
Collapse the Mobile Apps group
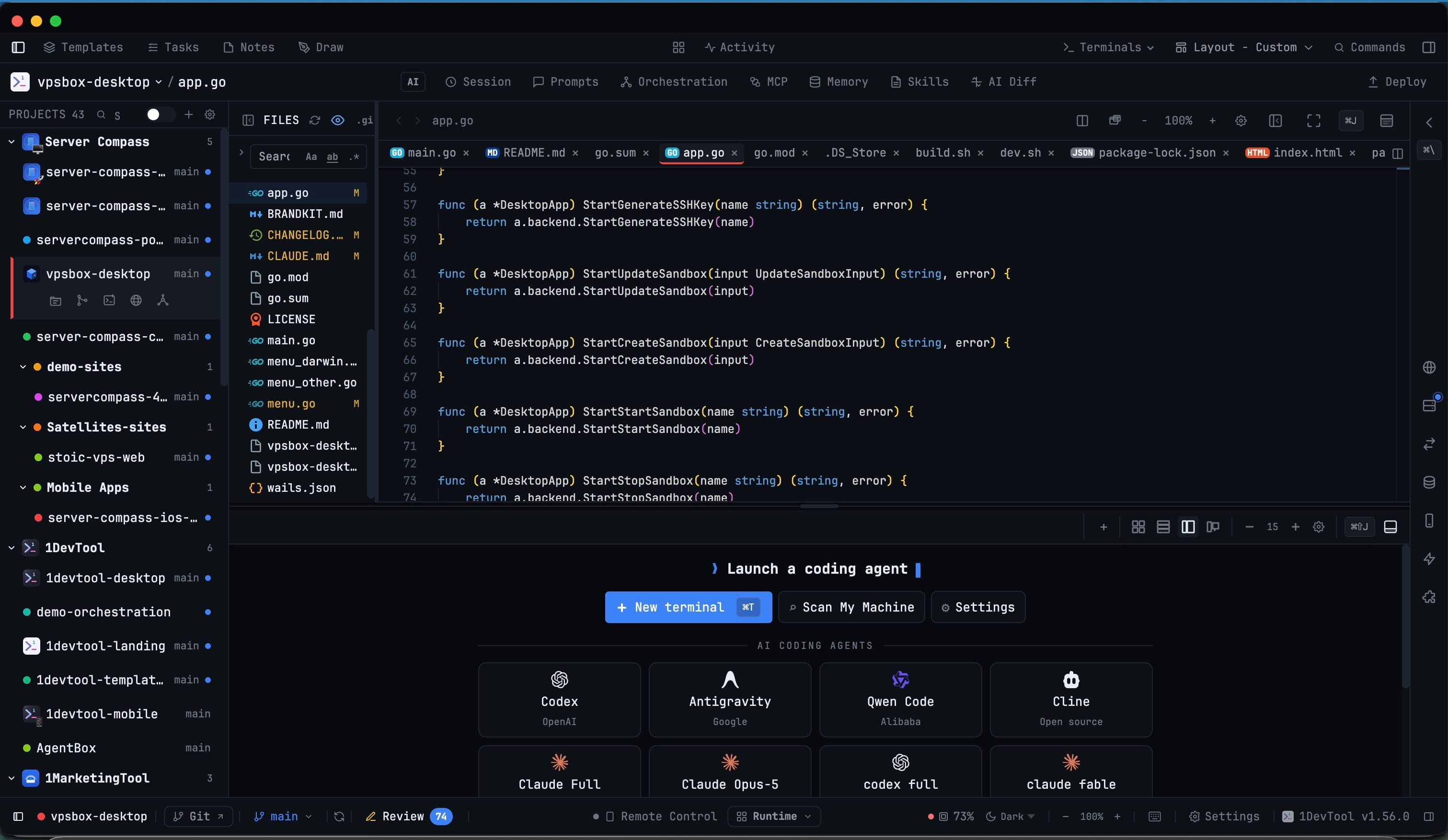pos(23,488)
